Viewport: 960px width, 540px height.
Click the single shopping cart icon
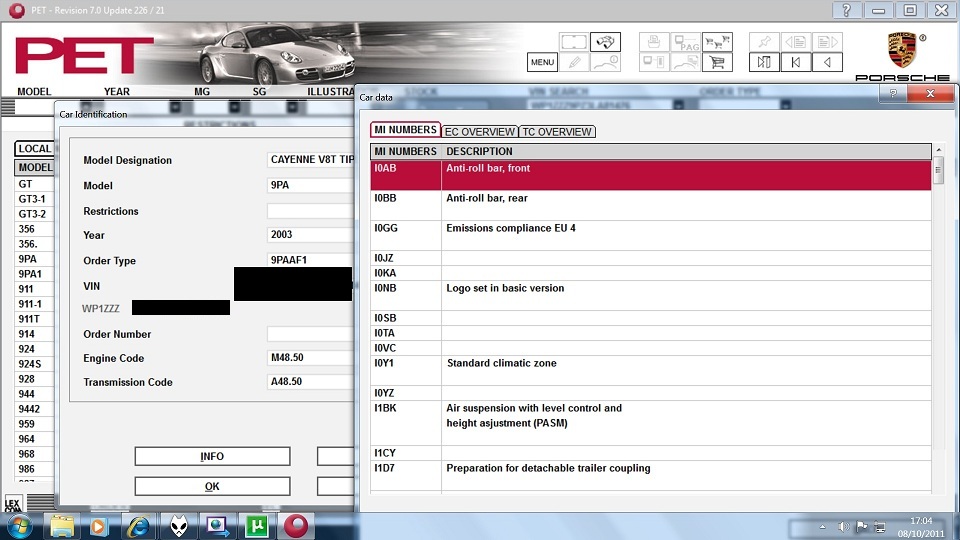(x=717, y=62)
